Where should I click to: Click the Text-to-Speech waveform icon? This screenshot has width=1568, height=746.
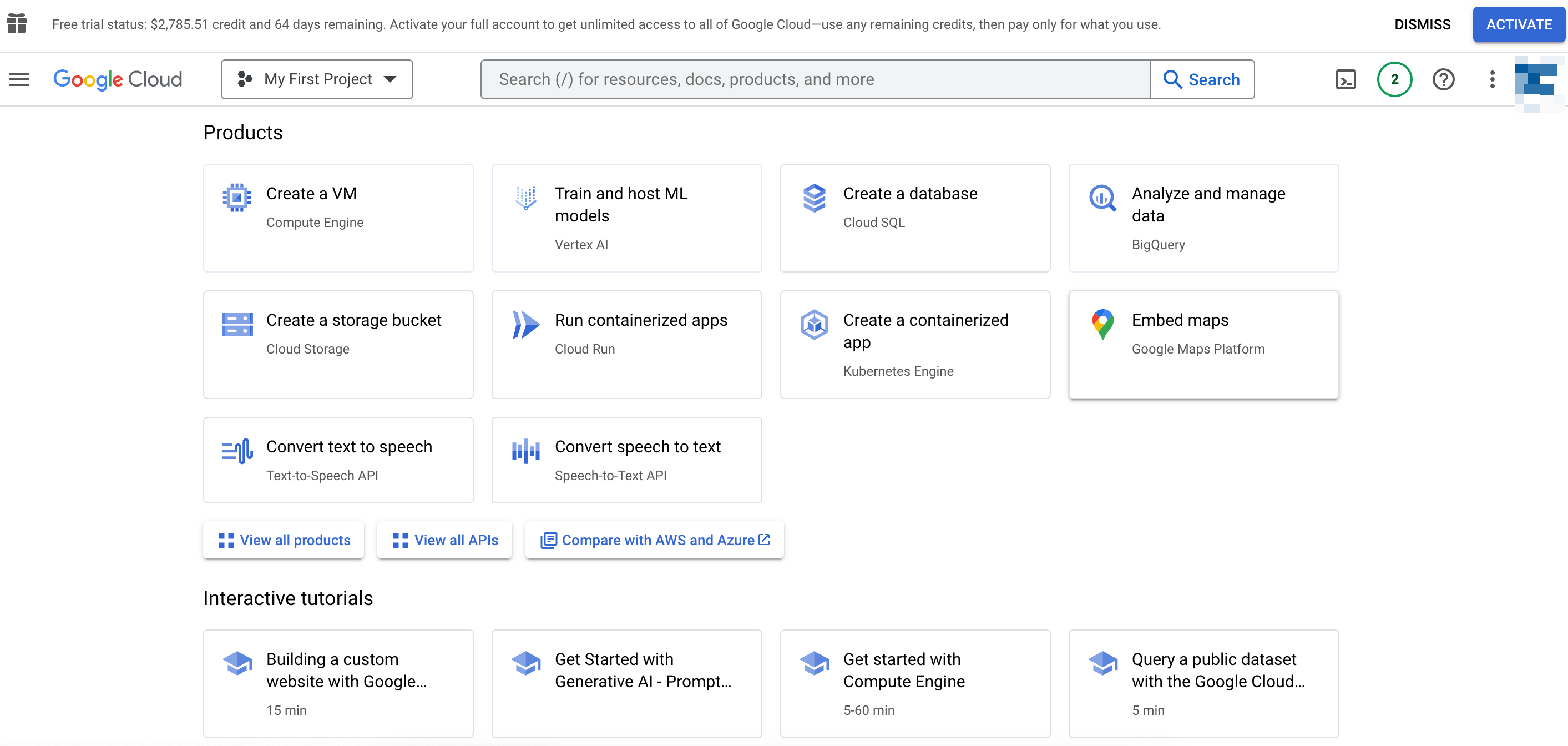[237, 451]
